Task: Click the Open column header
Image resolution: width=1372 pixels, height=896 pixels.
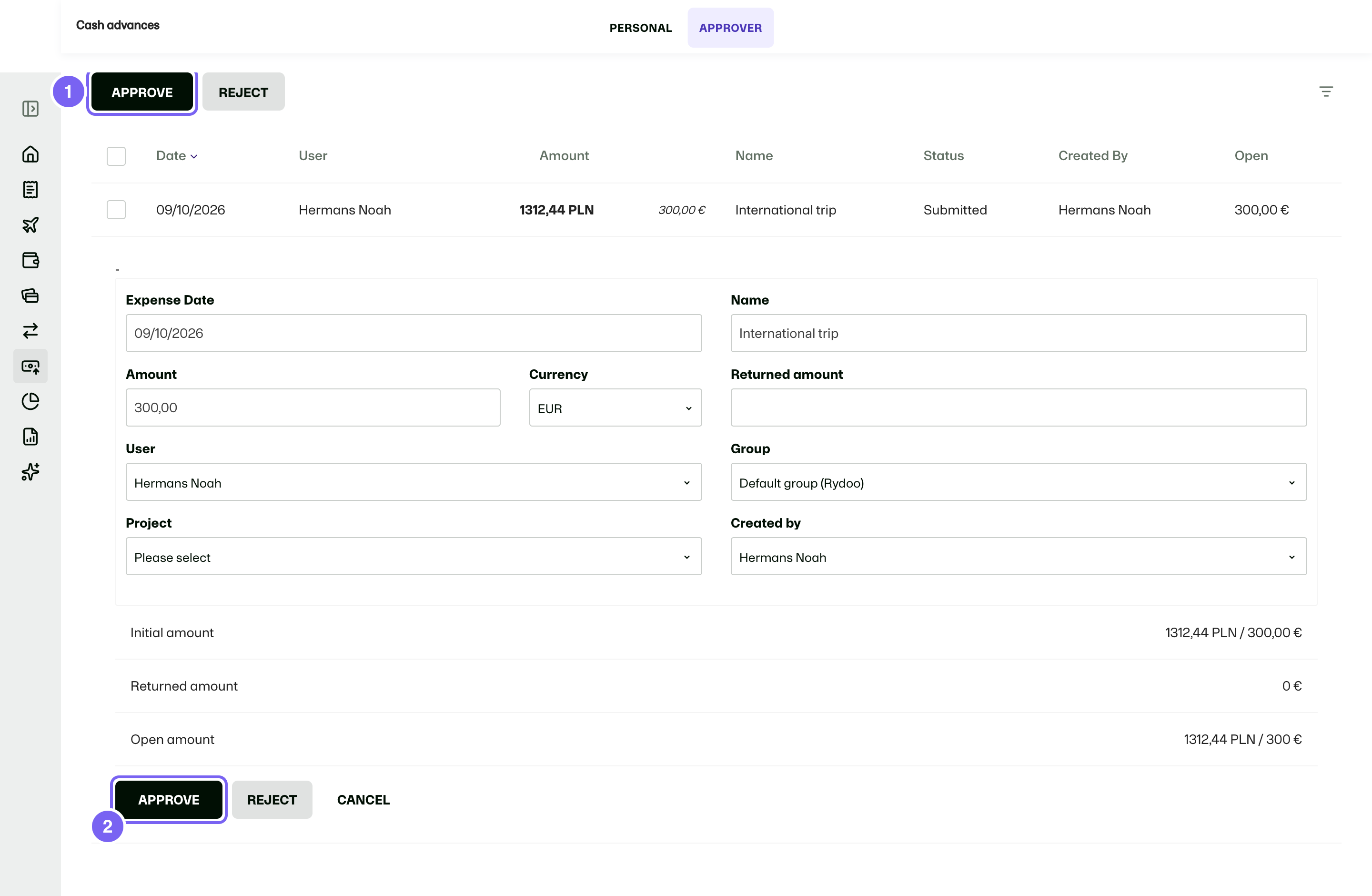Action: click(1251, 156)
